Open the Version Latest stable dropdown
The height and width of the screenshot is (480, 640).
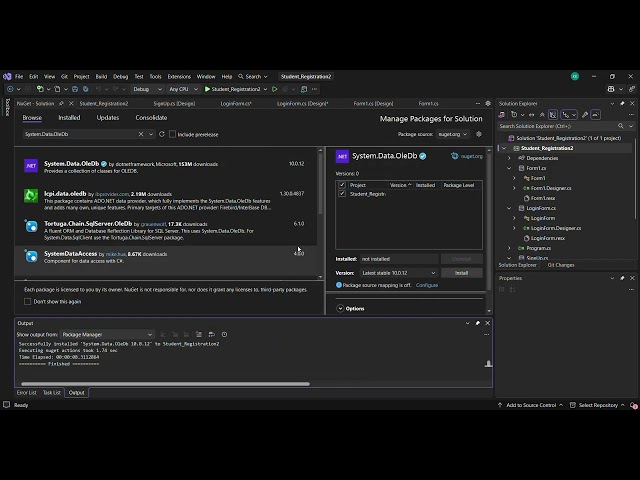pyautogui.click(x=398, y=273)
